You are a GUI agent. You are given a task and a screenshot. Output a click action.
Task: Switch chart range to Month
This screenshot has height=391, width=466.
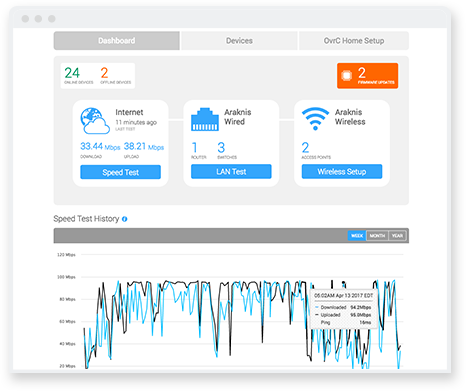tap(377, 236)
